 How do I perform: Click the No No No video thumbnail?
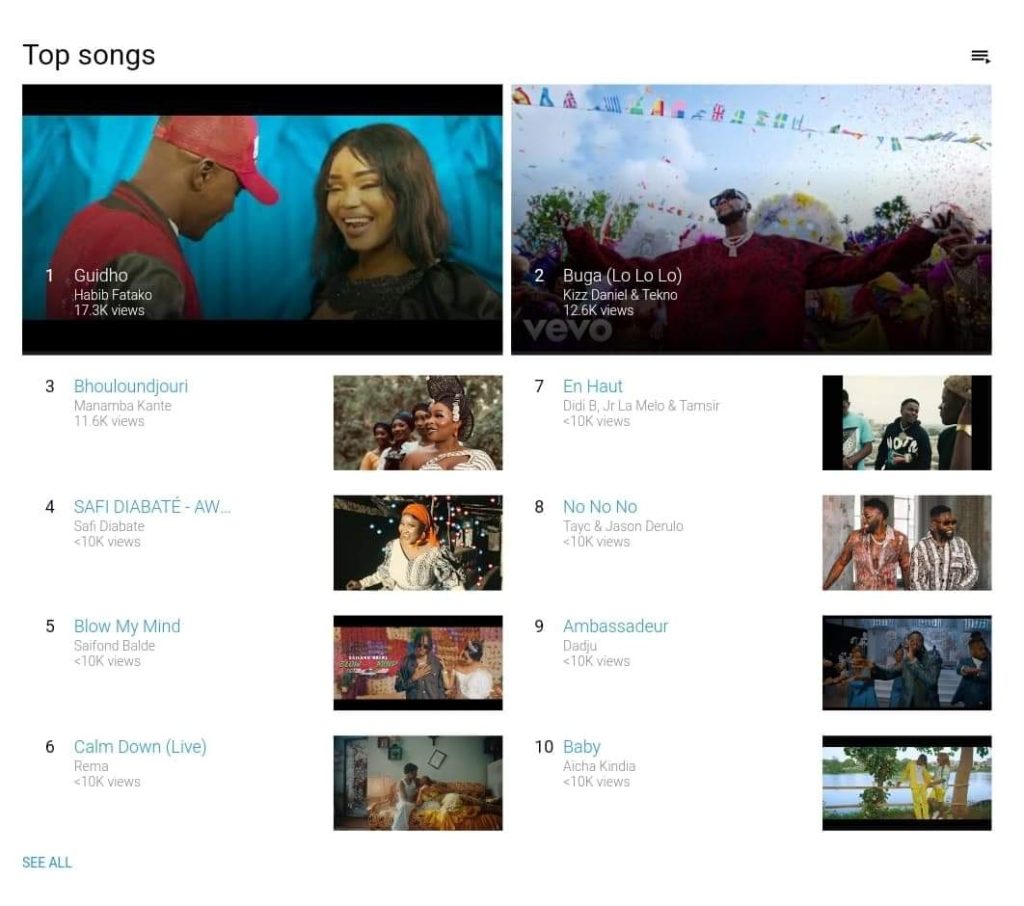pyautogui.click(x=906, y=543)
